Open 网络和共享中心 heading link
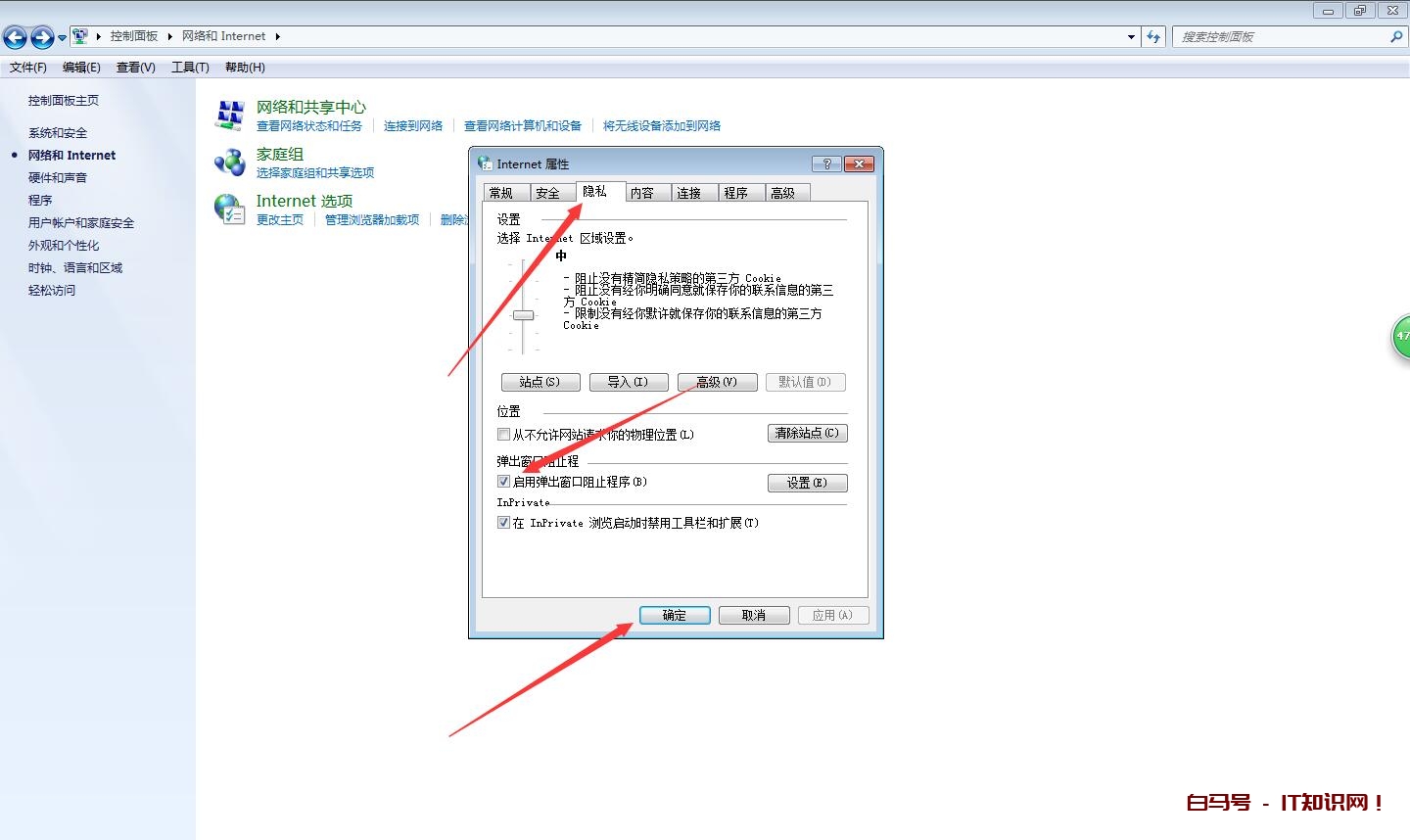 pos(311,108)
